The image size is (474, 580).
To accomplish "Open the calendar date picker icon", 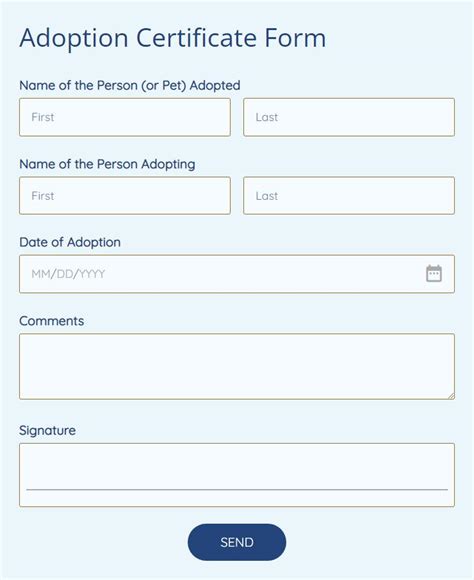I will point(434,274).
